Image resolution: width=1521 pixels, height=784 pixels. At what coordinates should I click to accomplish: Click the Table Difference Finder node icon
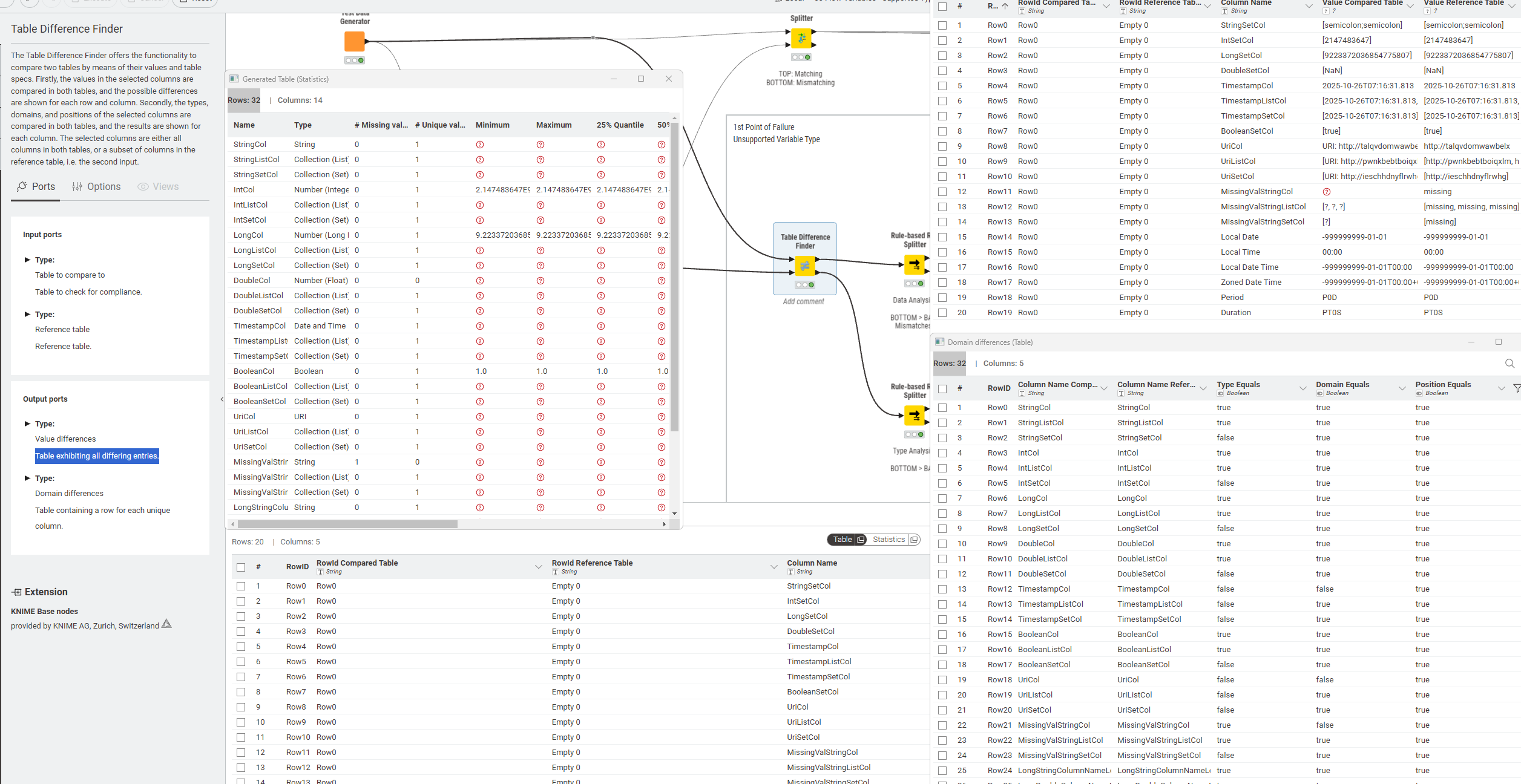[x=804, y=266]
